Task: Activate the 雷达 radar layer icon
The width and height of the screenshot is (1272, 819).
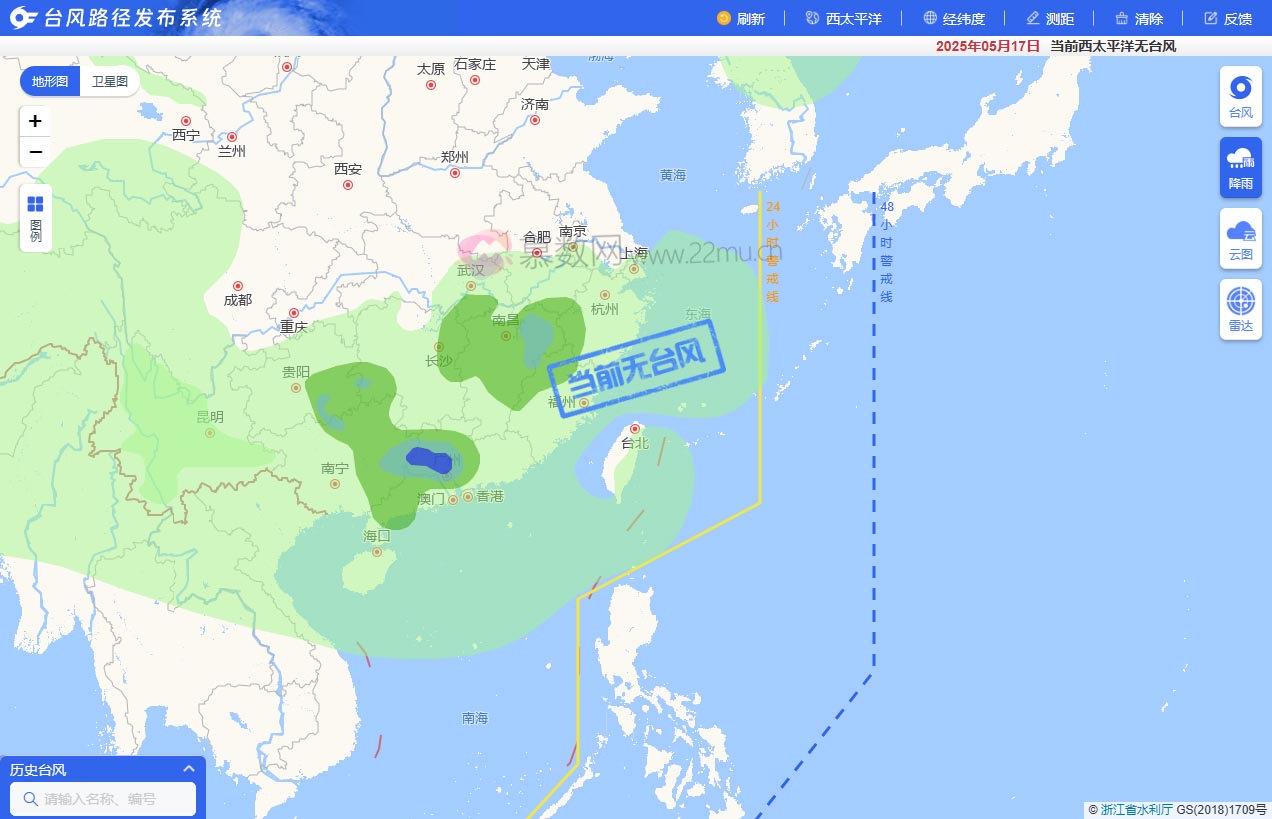Action: pos(1240,309)
